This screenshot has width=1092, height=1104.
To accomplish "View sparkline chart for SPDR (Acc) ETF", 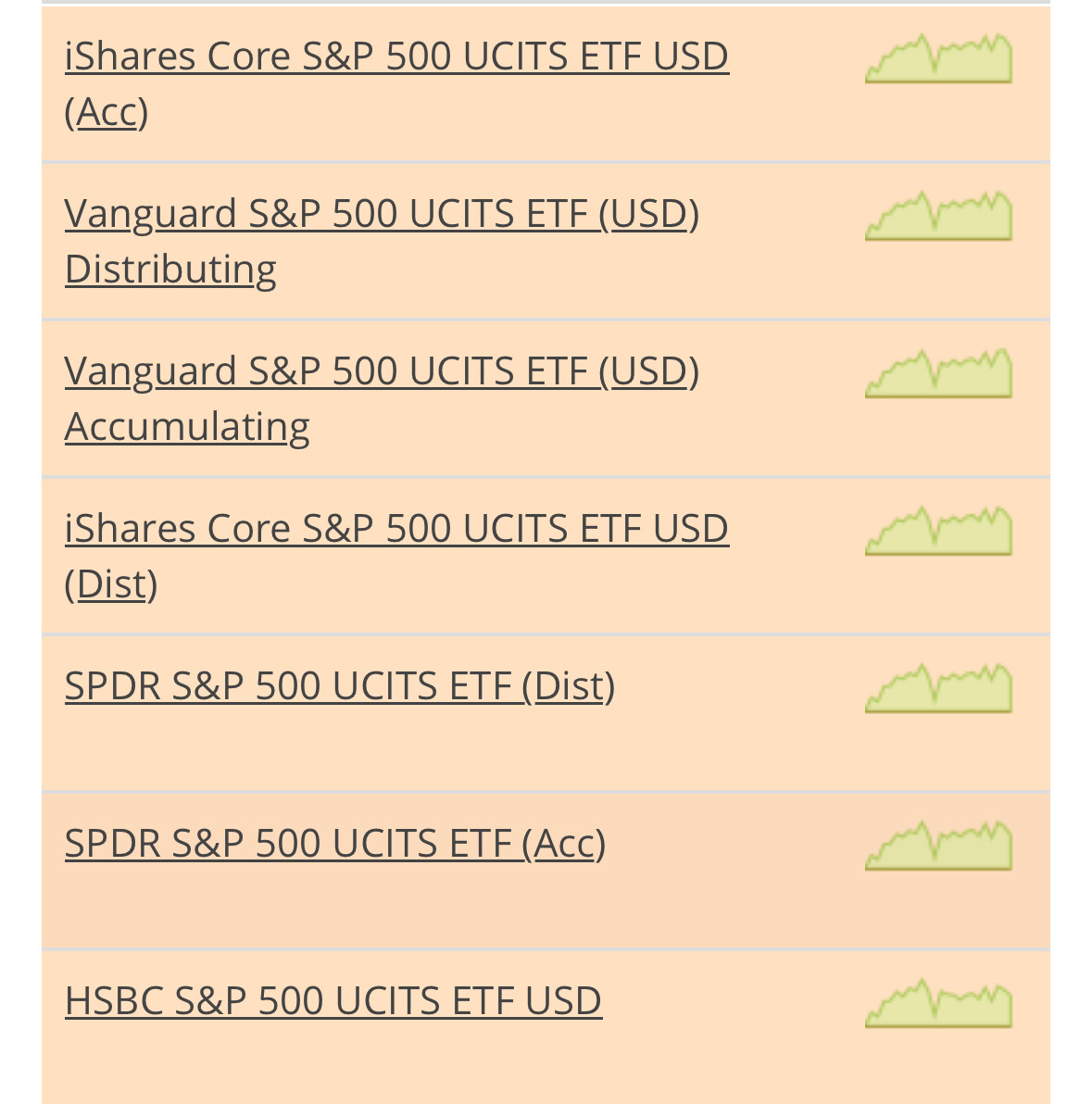I will click(938, 846).
